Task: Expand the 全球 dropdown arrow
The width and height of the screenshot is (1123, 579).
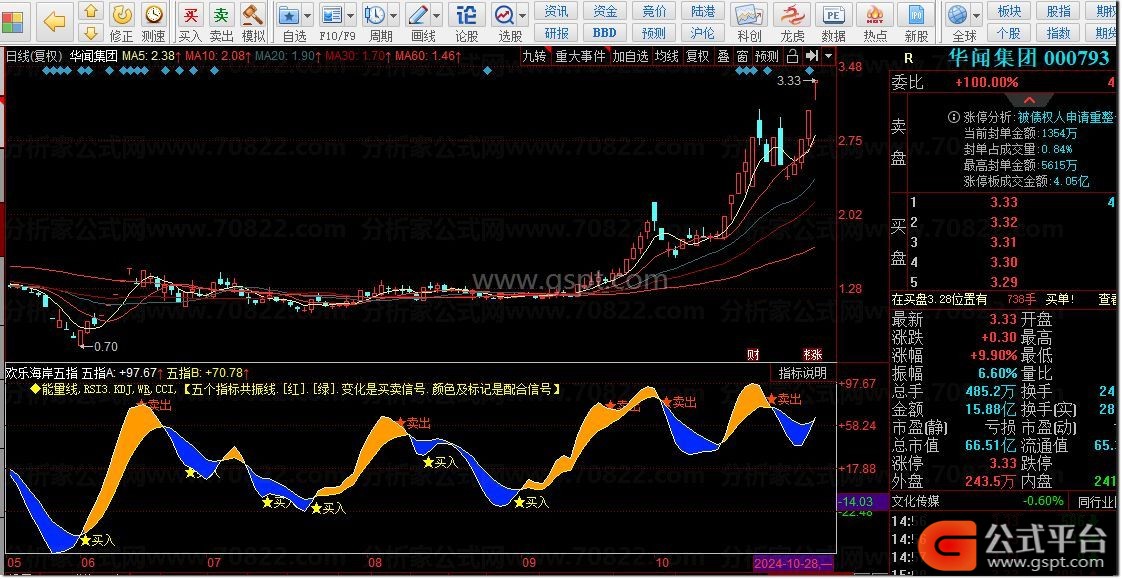Action: 976,15
